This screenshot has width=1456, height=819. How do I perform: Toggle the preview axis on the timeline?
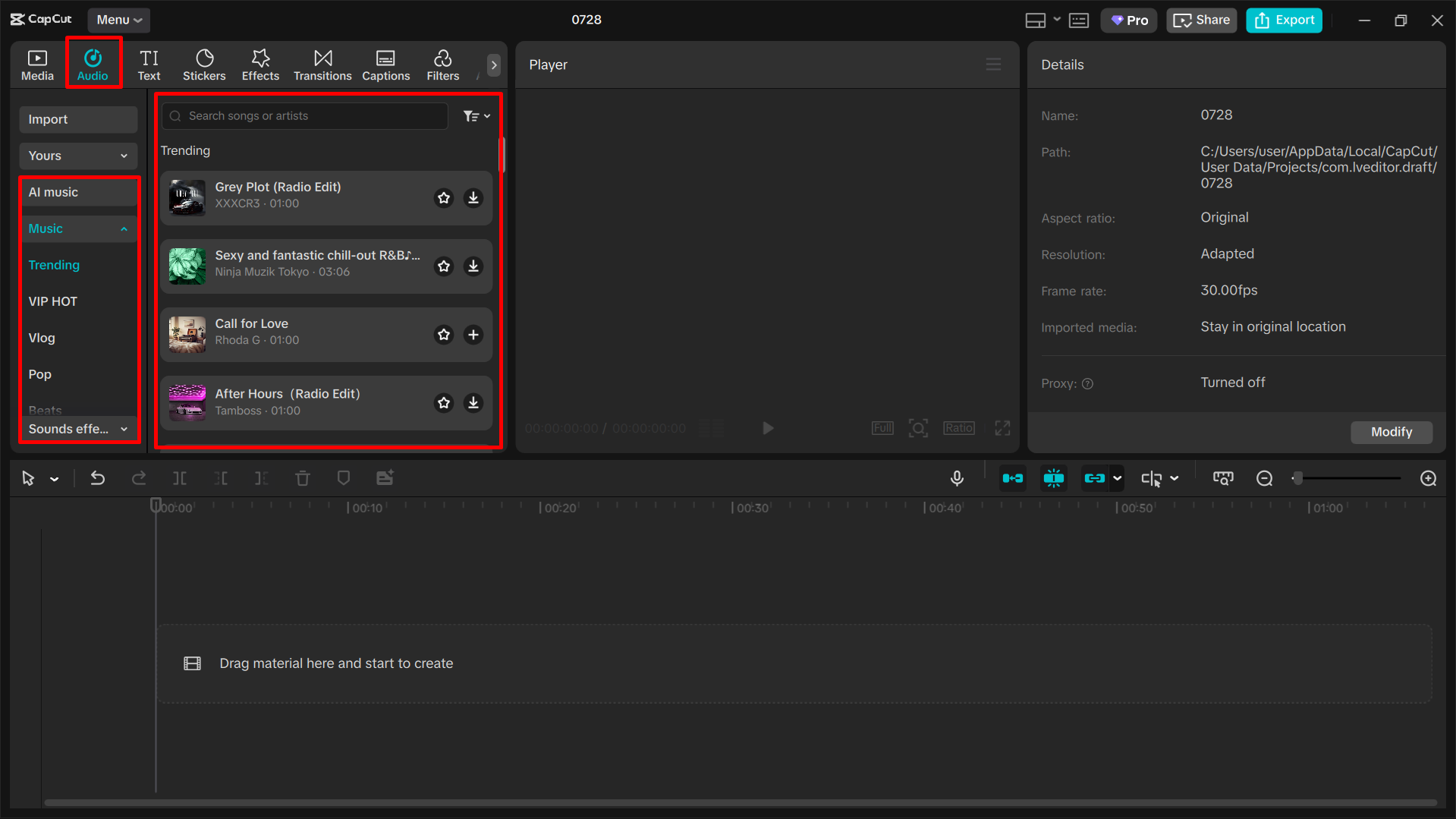[x=1151, y=478]
